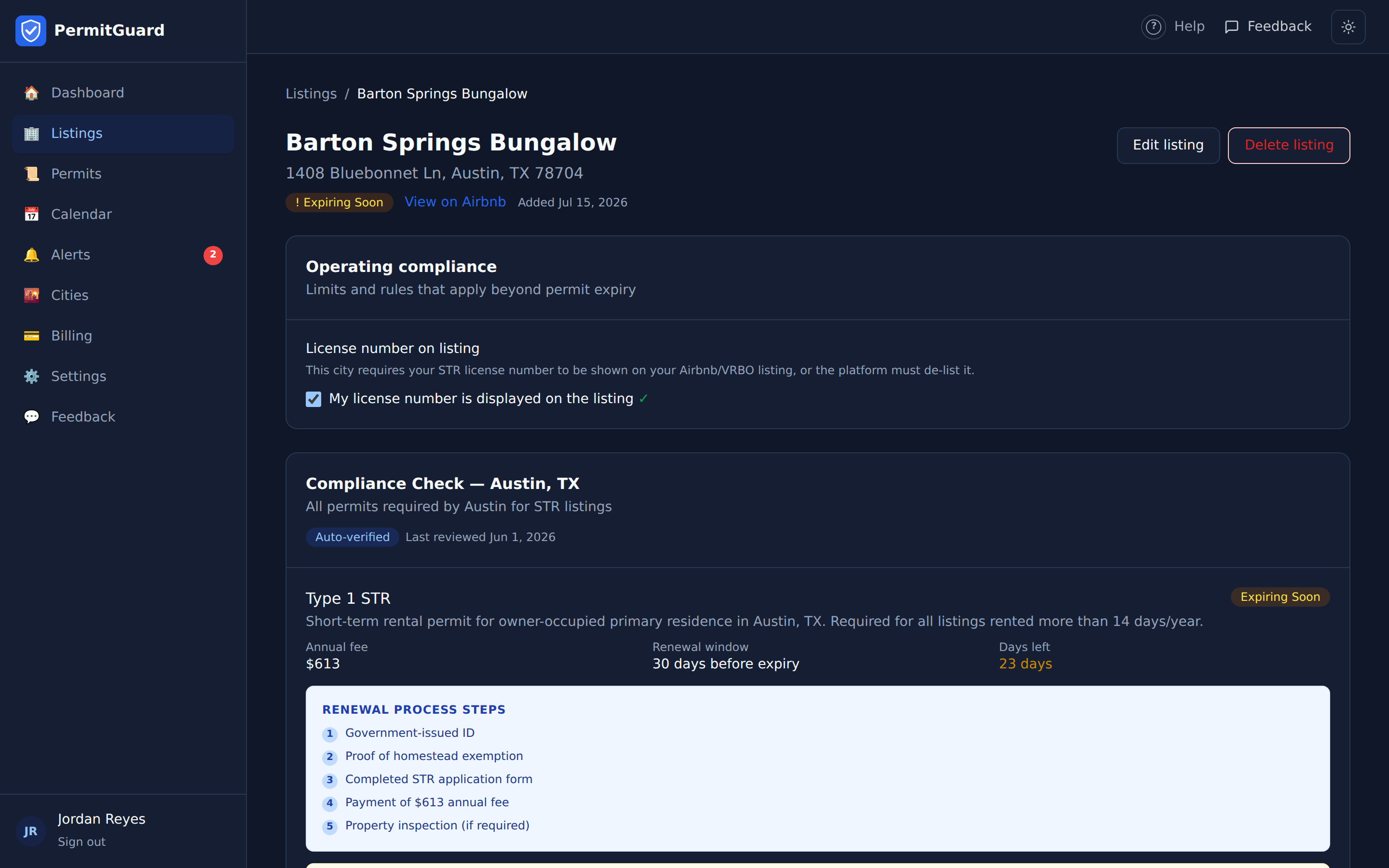Click the 'Type 1 STR' permit title

tap(348, 599)
